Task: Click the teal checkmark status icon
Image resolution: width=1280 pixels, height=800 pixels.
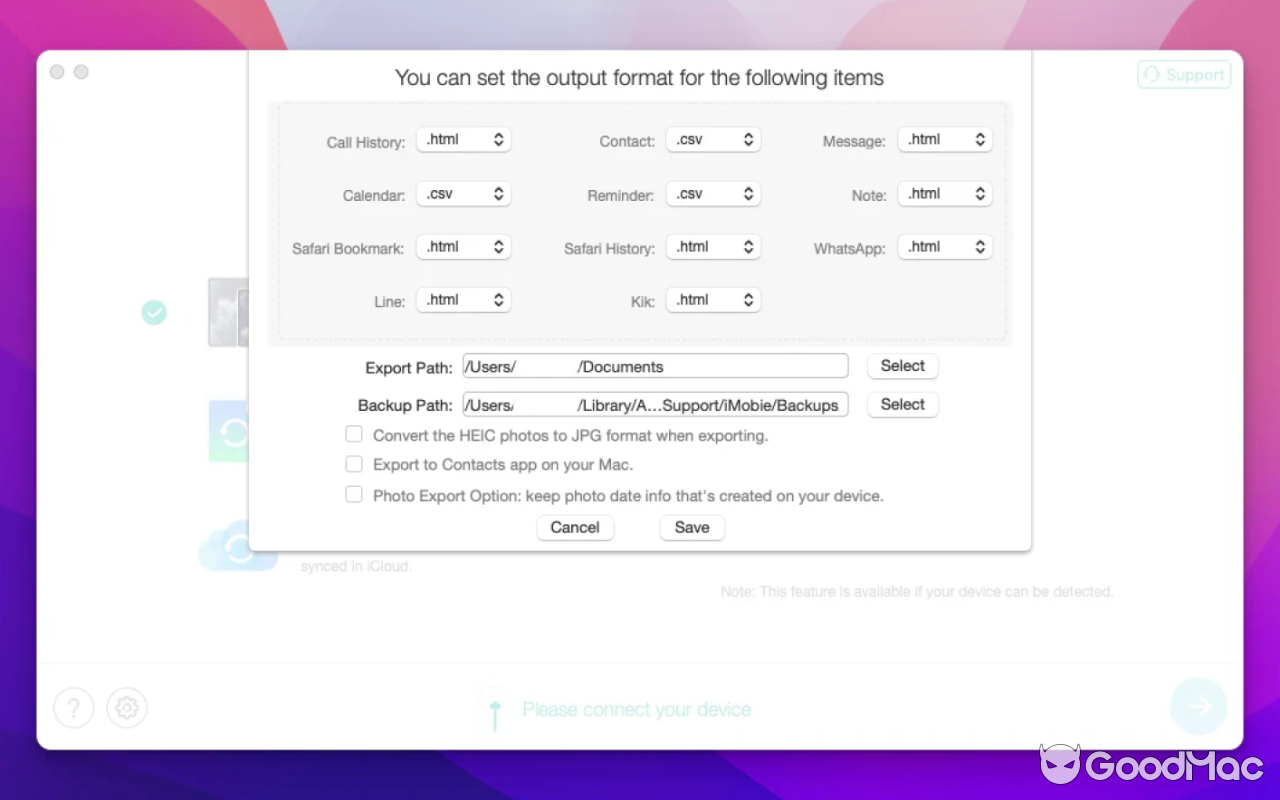Action: click(x=154, y=313)
